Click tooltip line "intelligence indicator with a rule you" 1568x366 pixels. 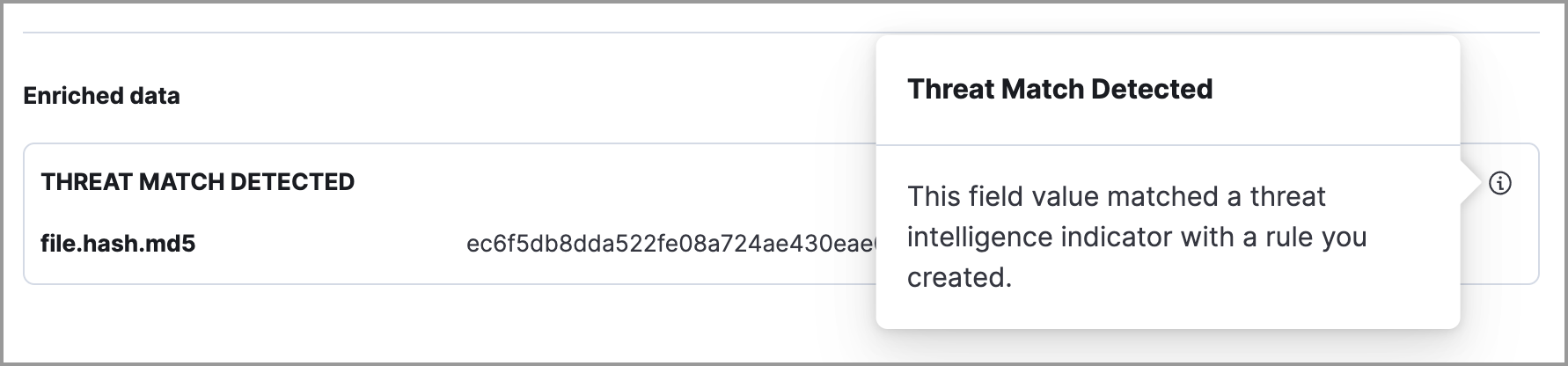pyautogui.click(x=1136, y=237)
